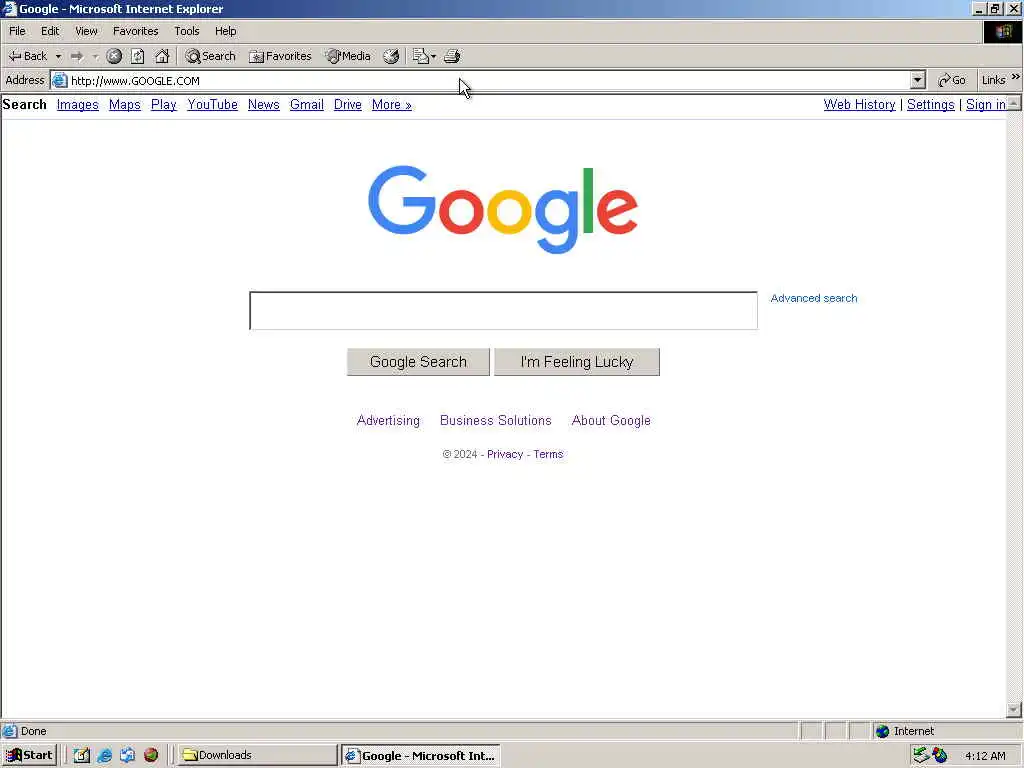
Task: Click the Google Search button
Action: pos(418,362)
